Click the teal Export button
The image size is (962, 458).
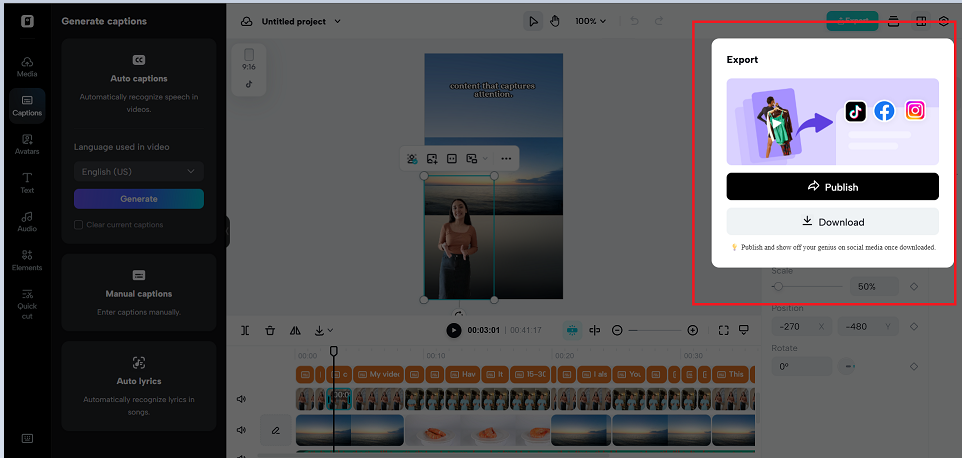tap(852, 21)
